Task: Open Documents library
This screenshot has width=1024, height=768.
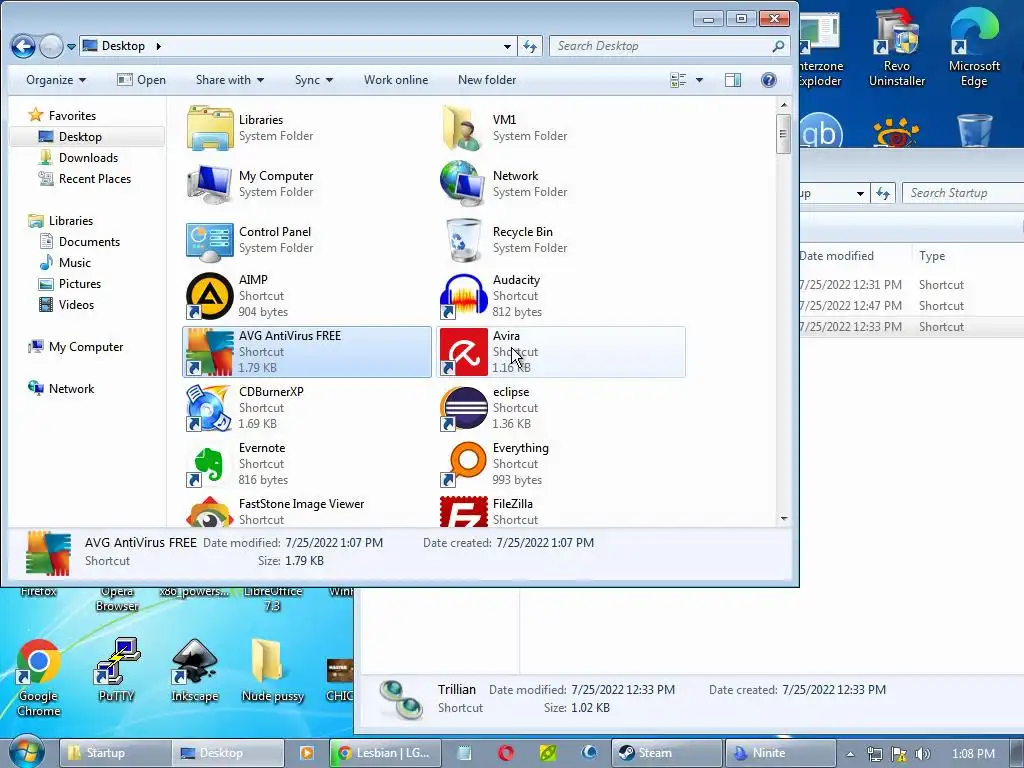Action: (89, 242)
